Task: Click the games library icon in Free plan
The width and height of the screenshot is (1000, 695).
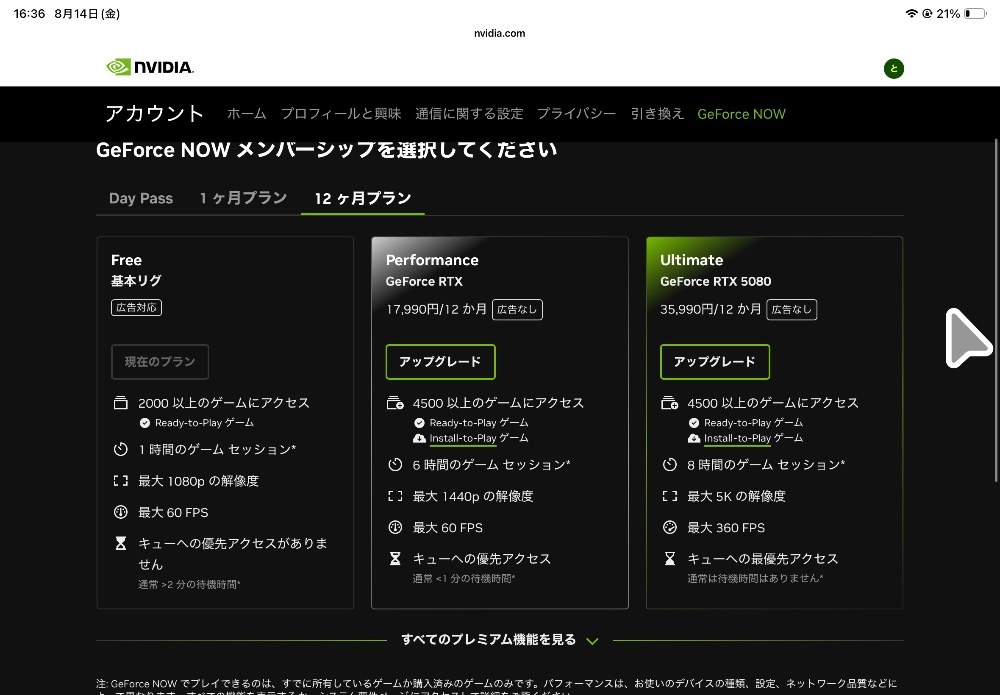Action: (121, 403)
